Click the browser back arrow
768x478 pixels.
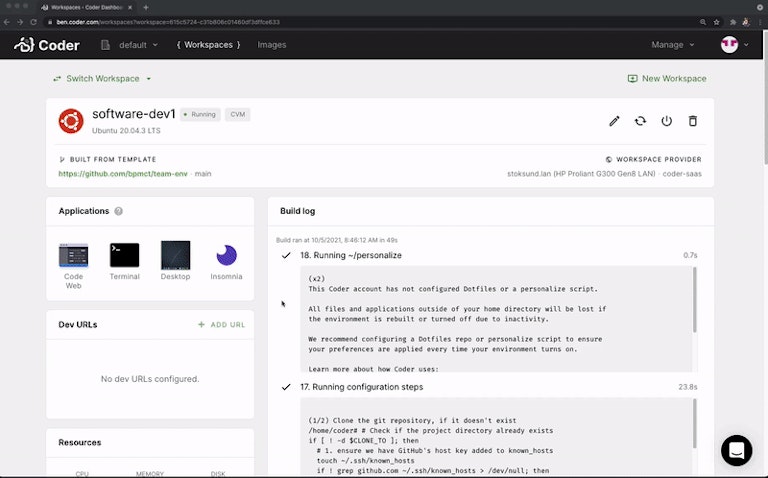tap(6, 22)
